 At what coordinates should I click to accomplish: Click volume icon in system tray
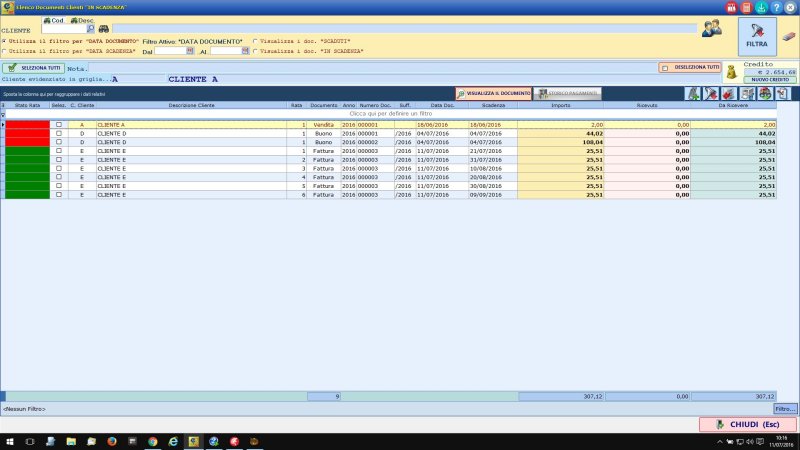(749, 441)
